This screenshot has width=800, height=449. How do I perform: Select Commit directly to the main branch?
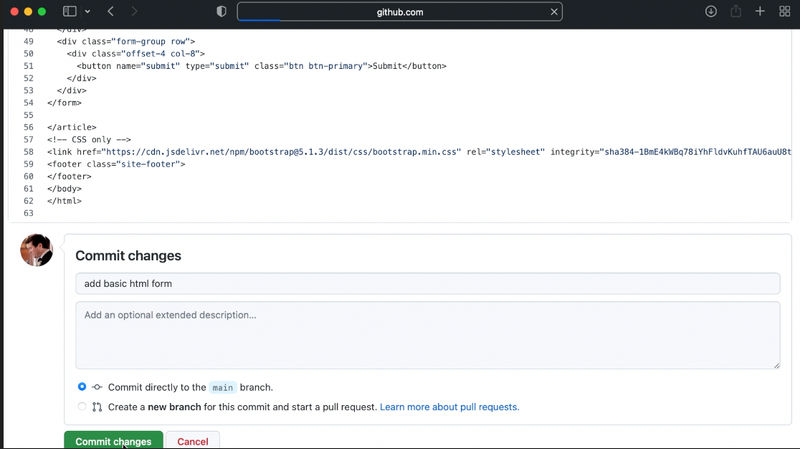(82, 387)
